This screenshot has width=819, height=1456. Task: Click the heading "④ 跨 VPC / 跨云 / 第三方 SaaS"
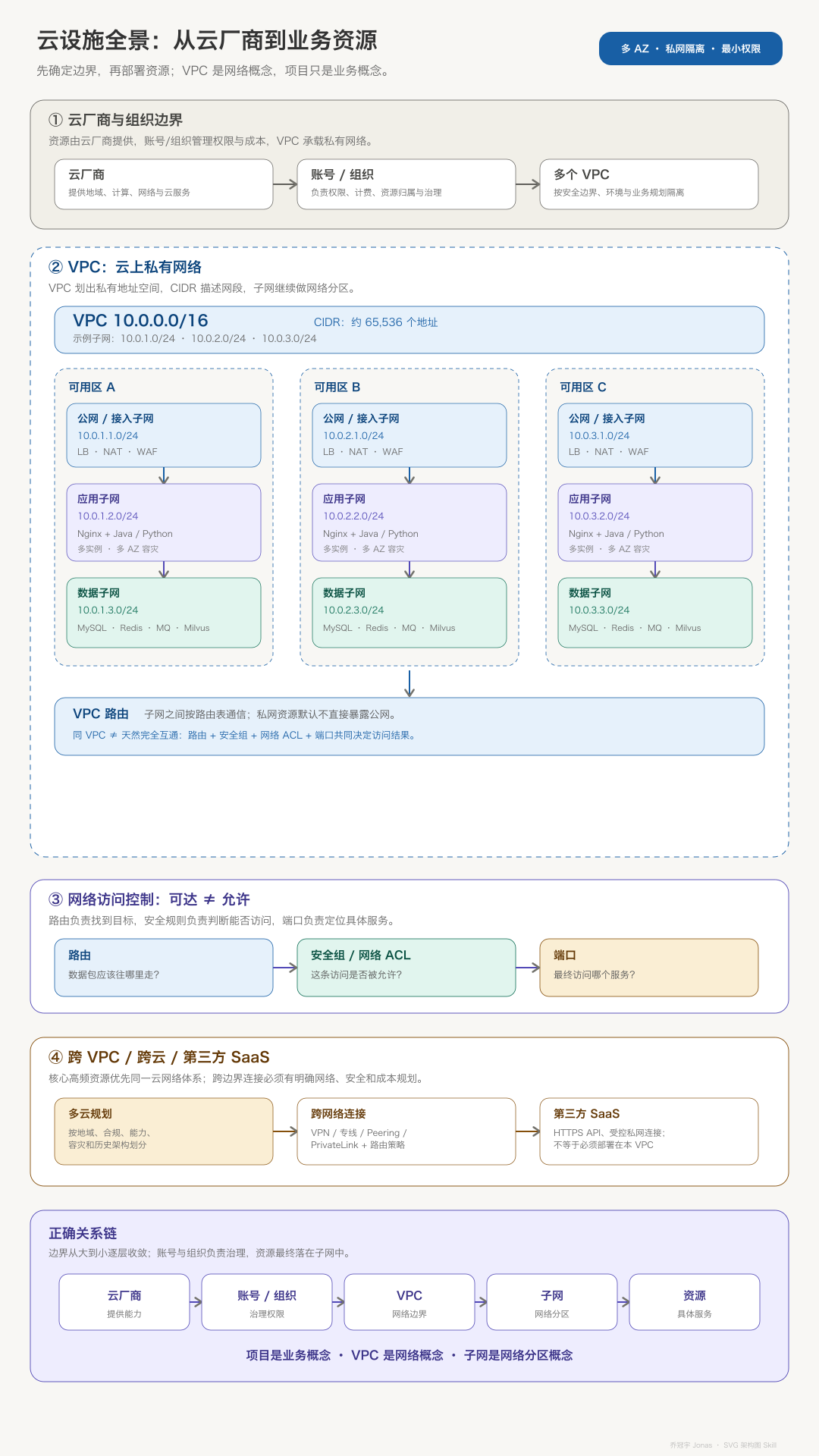(x=159, y=1057)
